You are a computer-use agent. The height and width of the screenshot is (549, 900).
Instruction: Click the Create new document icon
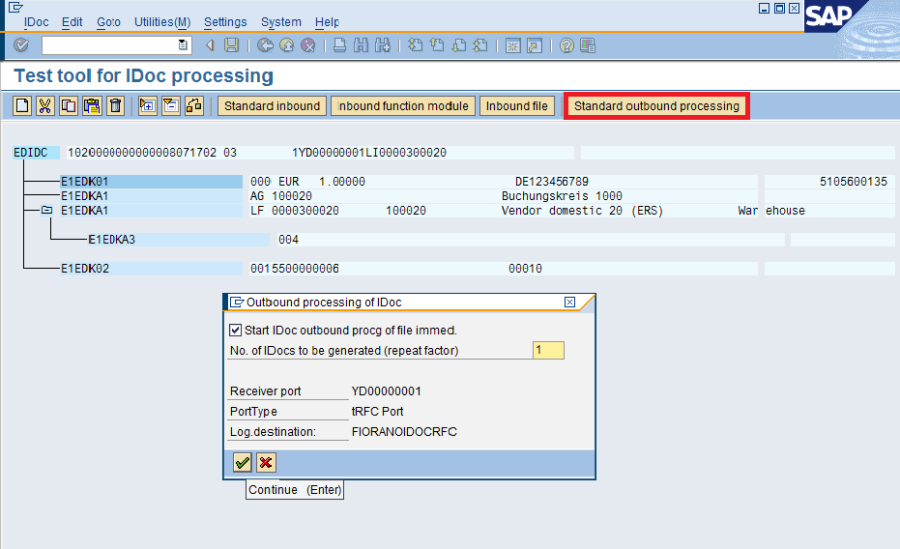coord(22,106)
